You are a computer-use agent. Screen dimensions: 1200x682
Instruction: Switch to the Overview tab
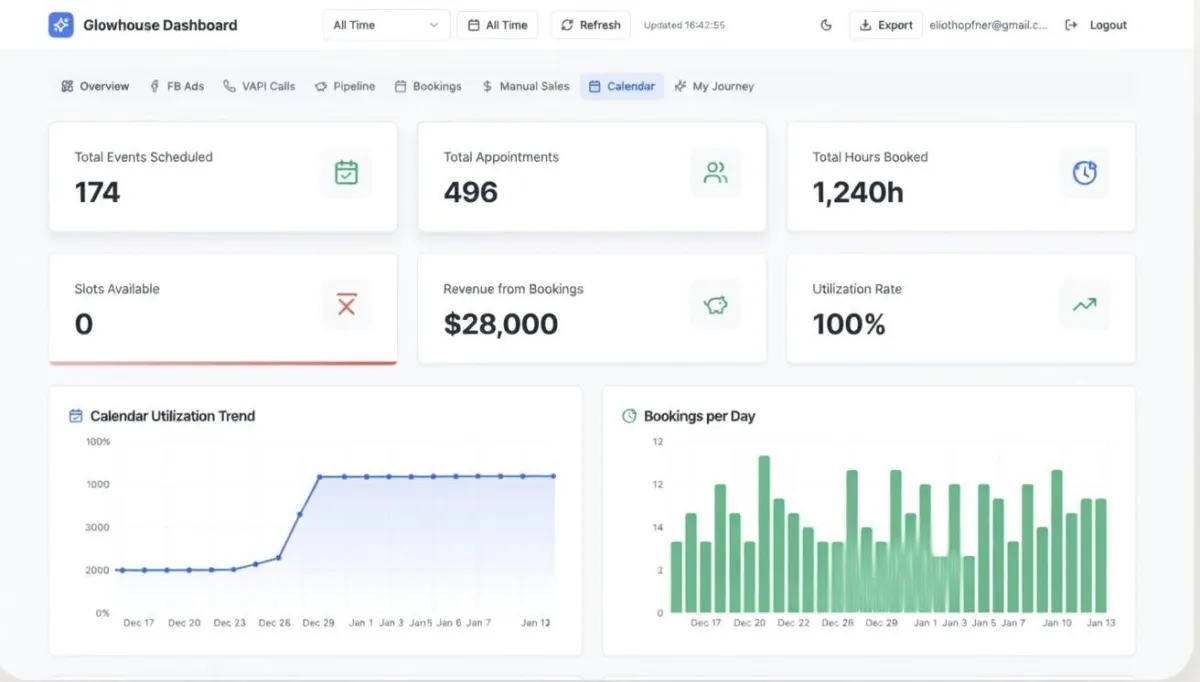[95, 86]
